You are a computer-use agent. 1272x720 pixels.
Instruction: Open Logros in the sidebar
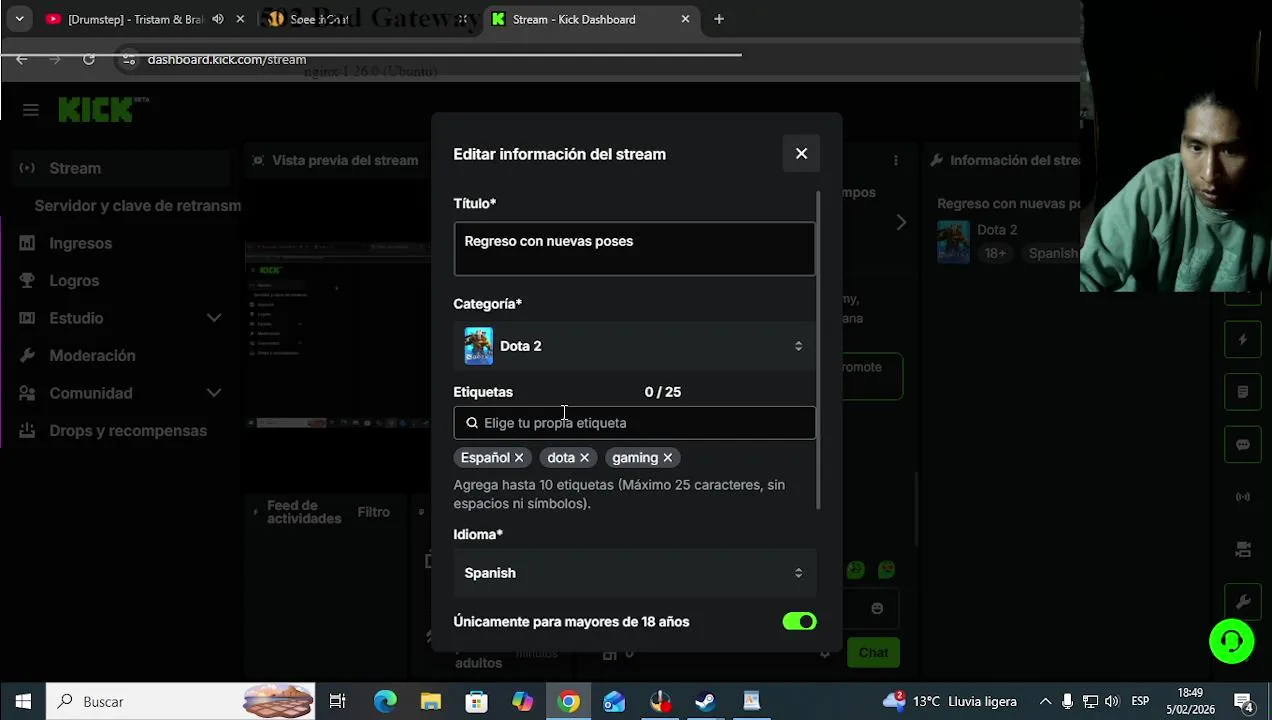(74, 281)
